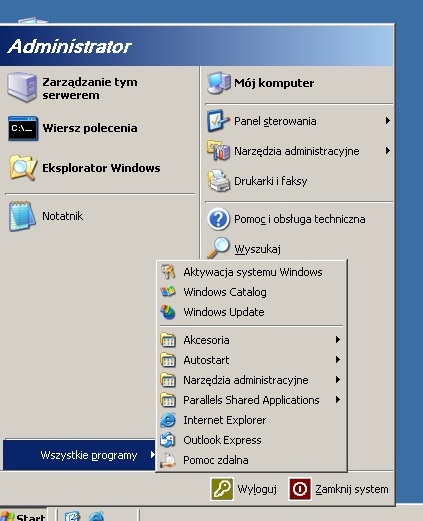The image size is (423, 521).
Task: Open the Autostart folder entry
Action: click(252, 360)
